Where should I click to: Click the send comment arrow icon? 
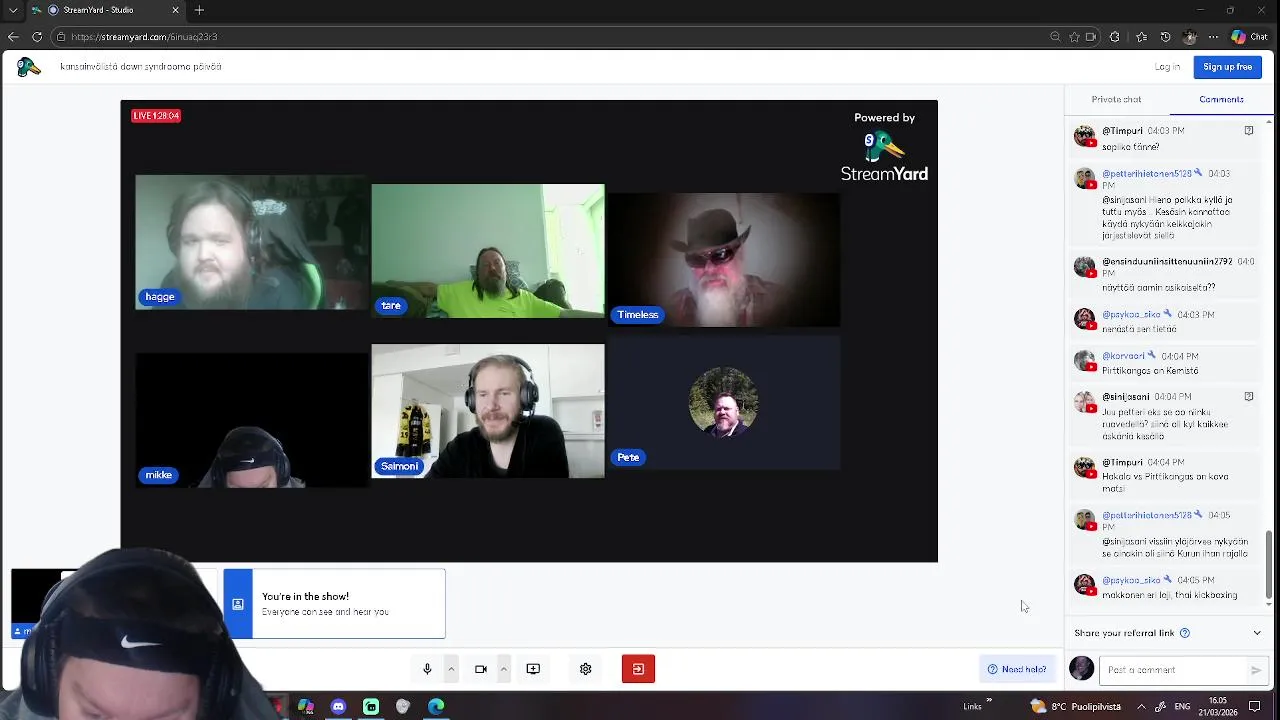1256,670
